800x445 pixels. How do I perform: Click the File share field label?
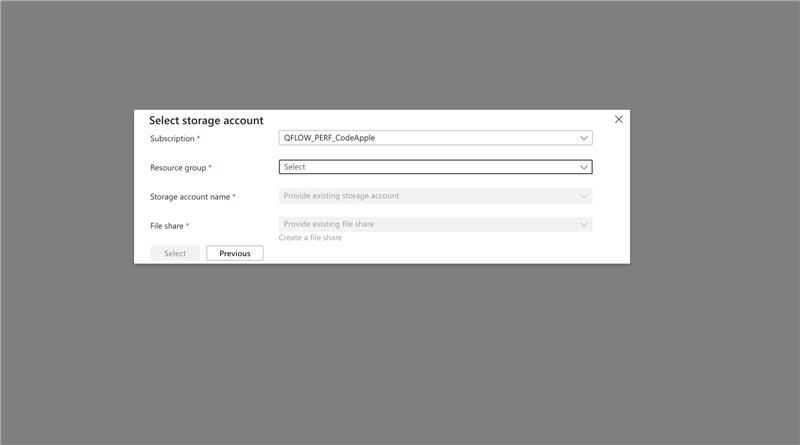(x=166, y=226)
